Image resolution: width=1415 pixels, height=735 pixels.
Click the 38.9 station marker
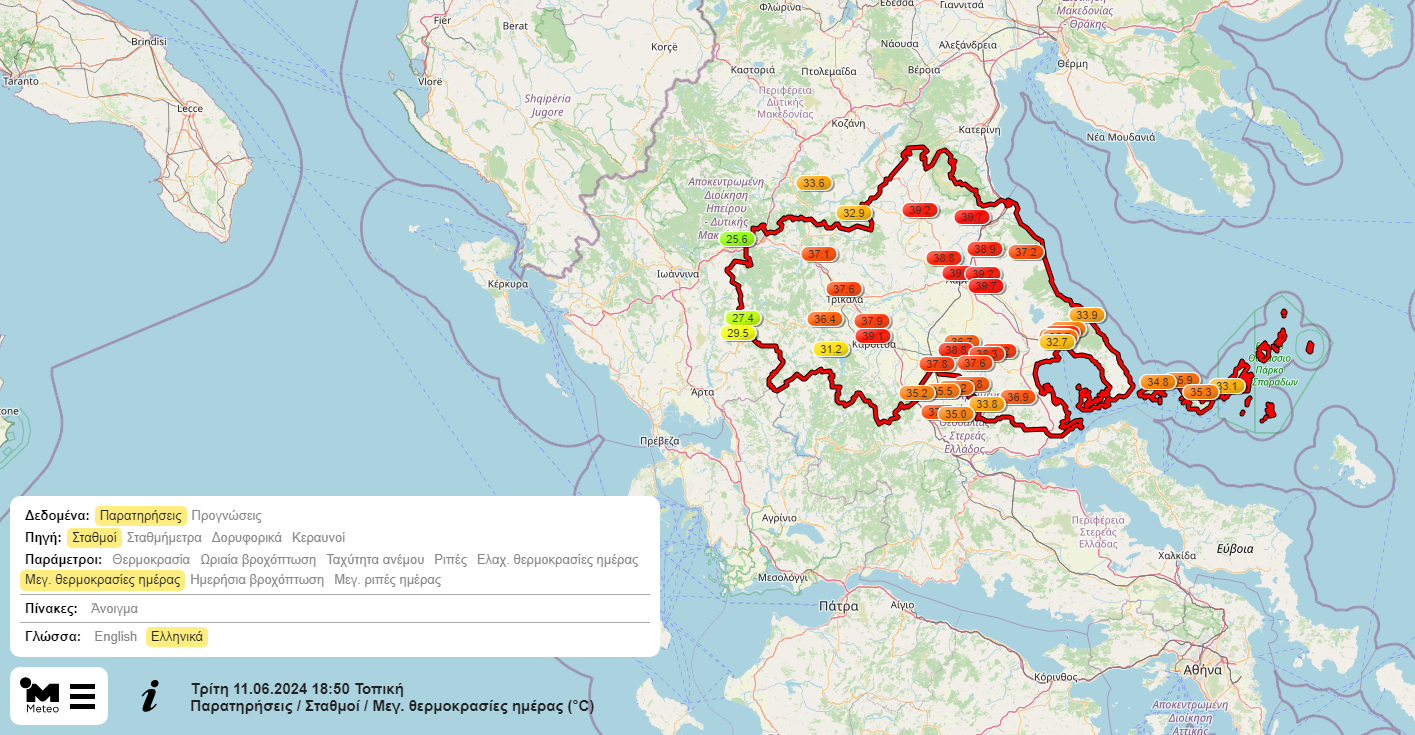point(984,250)
